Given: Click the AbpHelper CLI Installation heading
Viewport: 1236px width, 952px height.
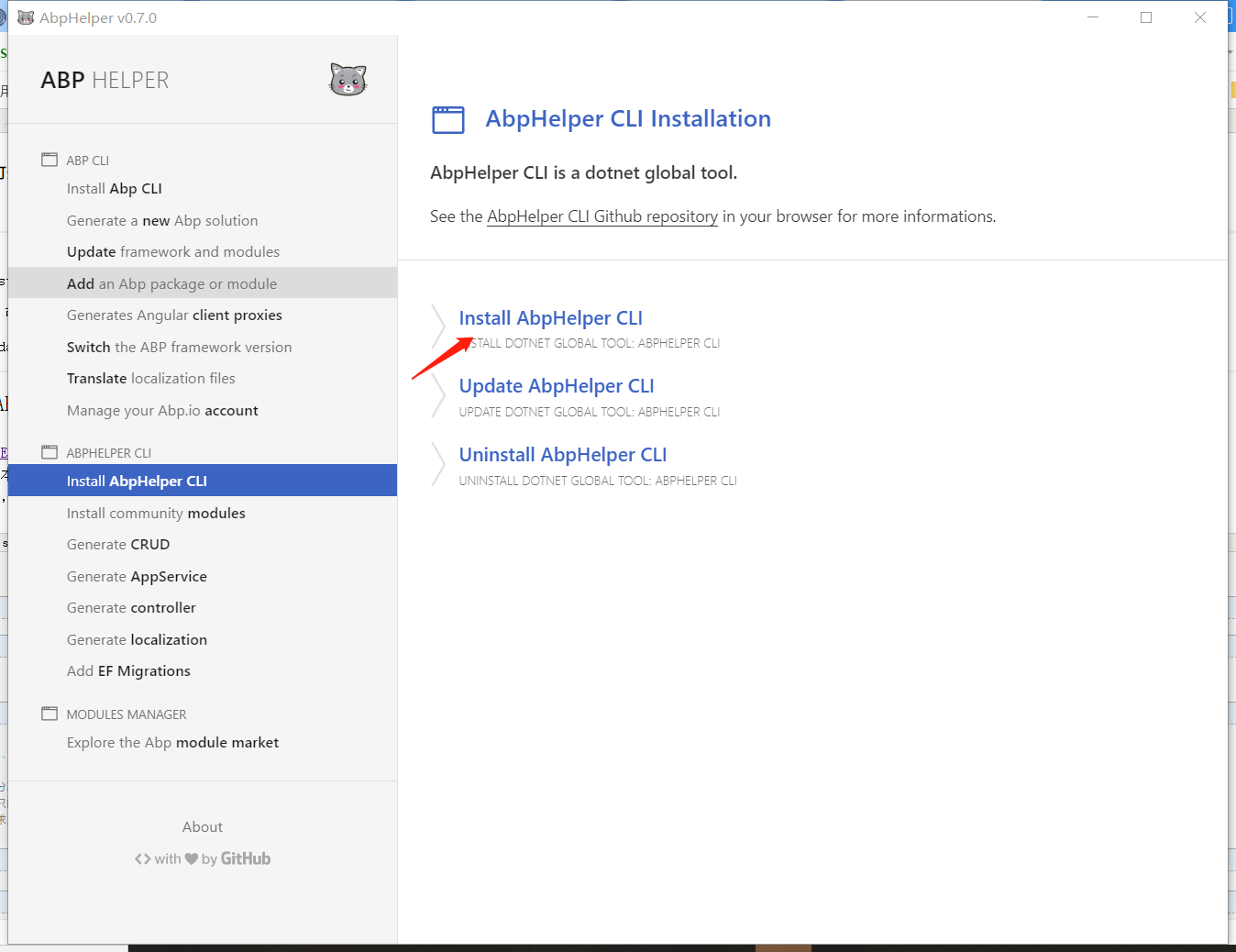Looking at the screenshot, I should click(628, 119).
